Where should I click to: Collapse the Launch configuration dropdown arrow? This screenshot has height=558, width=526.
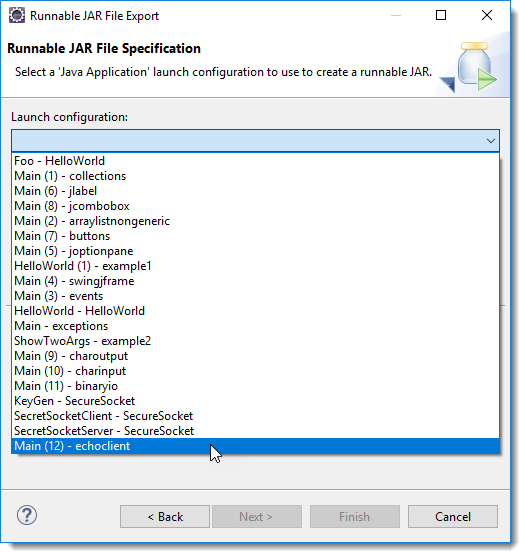tap(491, 141)
